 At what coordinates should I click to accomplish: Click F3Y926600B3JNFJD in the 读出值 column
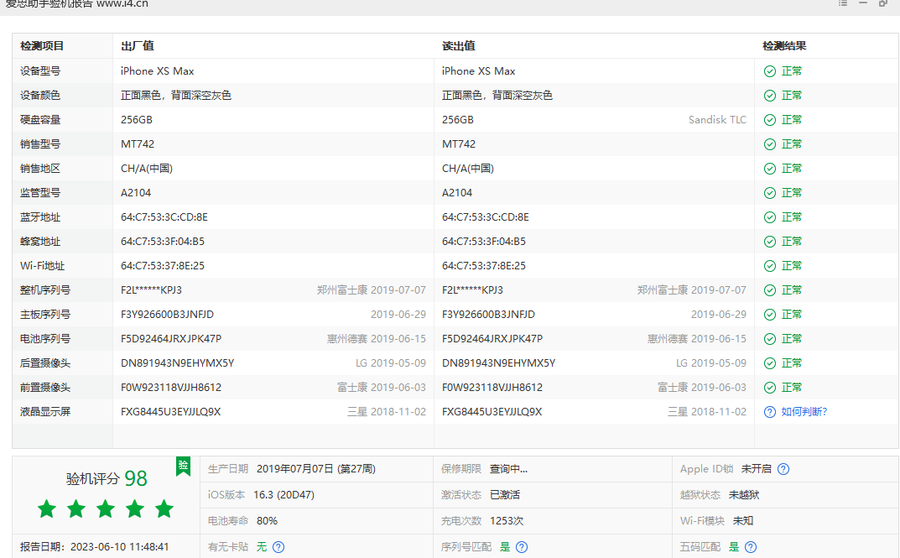pos(488,315)
